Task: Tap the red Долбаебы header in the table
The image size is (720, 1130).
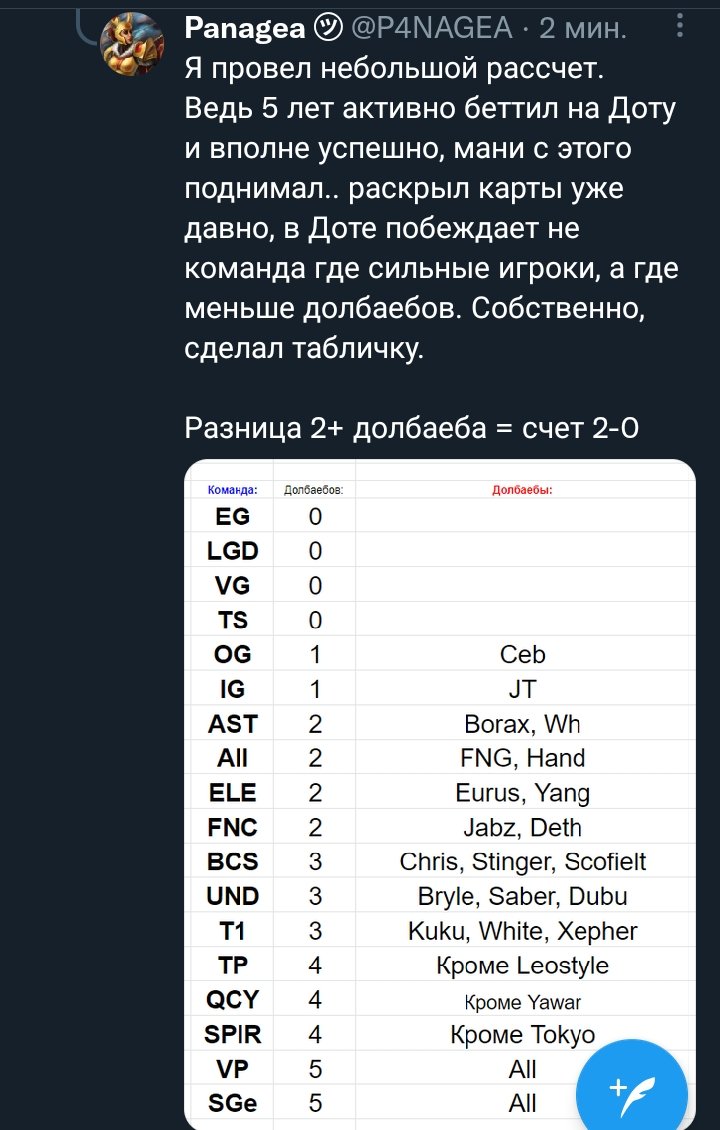Action: pyautogui.click(x=521, y=487)
